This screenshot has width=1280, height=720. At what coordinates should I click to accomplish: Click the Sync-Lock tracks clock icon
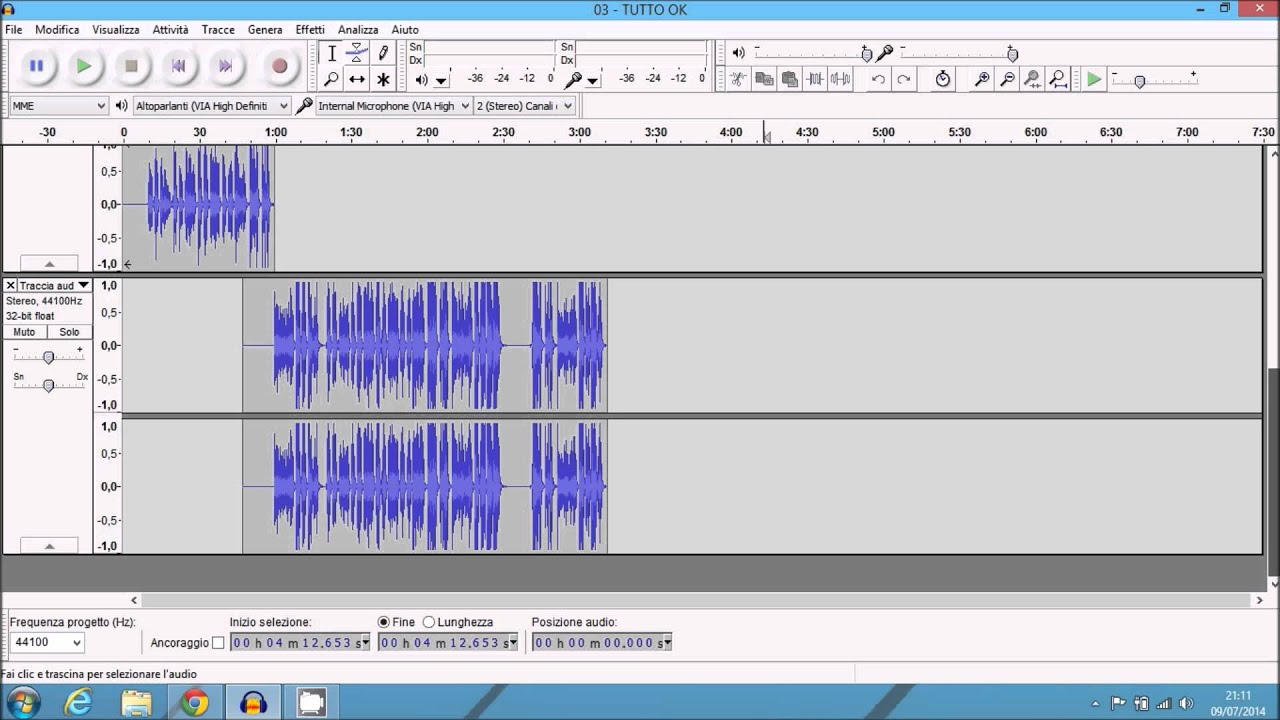[x=943, y=79]
